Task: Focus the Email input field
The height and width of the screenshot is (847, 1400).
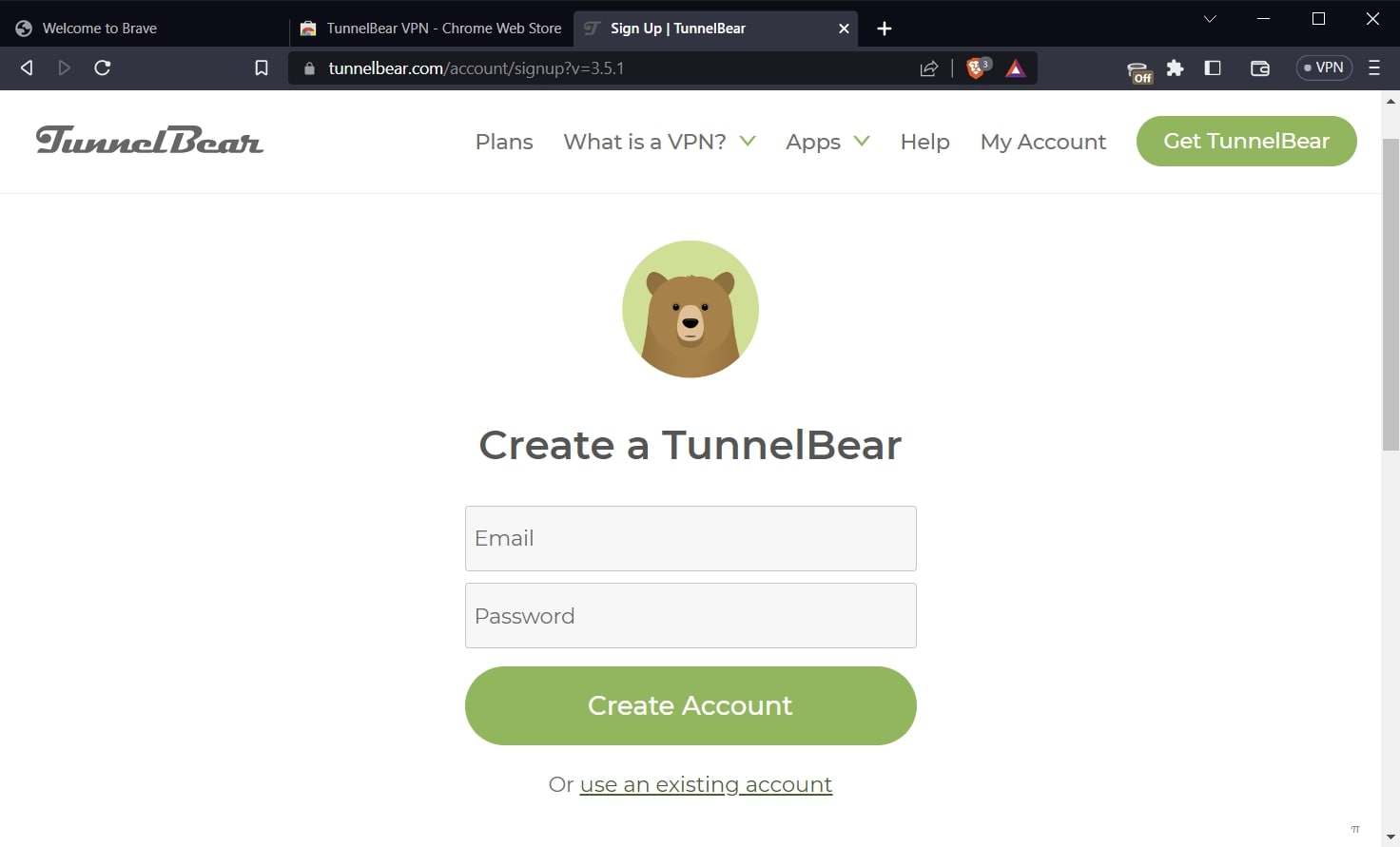Action: pyautogui.click(x=690, y=538)
